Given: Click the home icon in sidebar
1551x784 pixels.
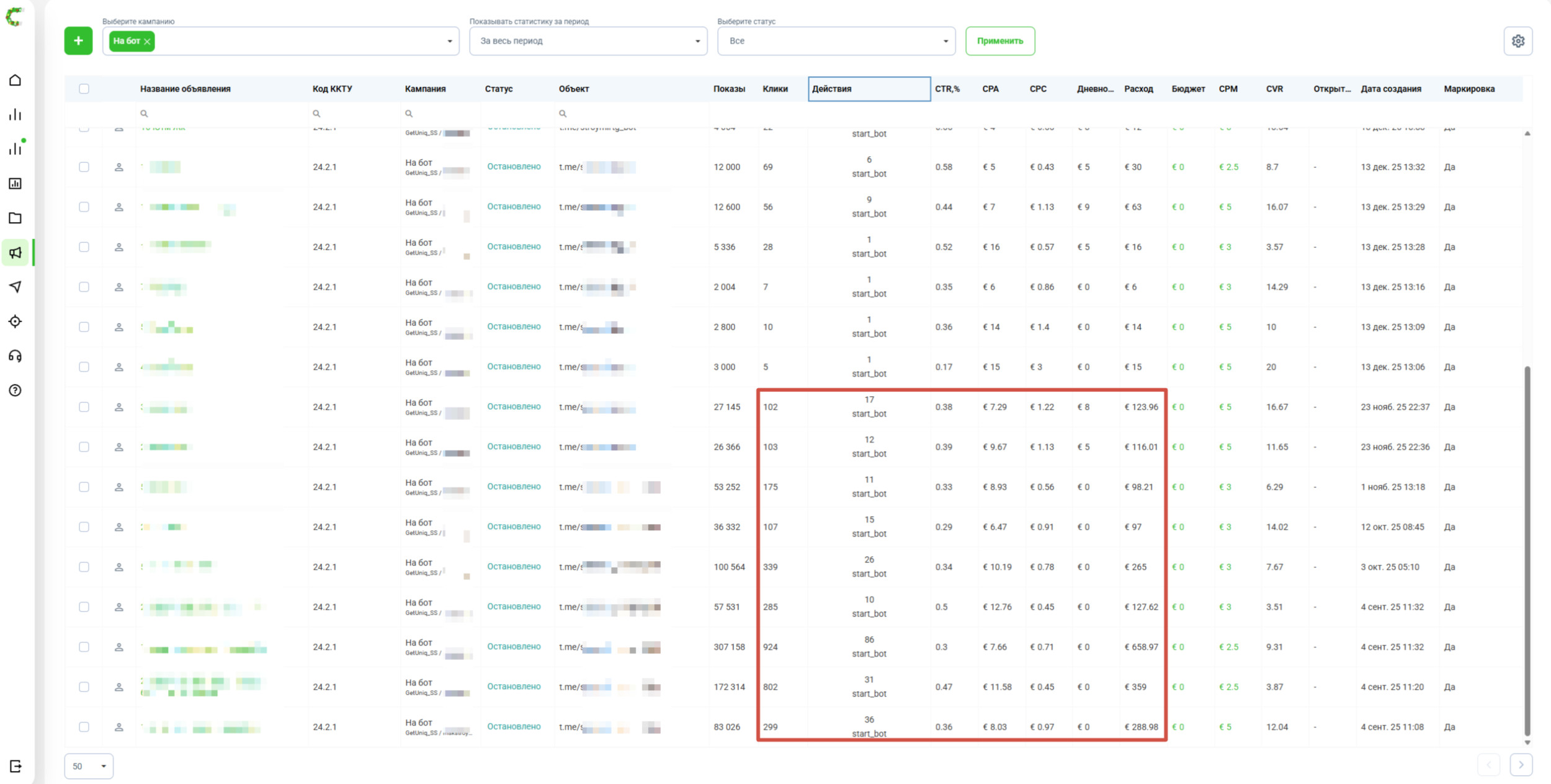Looking at the screenshot, I should click(x=16, y=80).
